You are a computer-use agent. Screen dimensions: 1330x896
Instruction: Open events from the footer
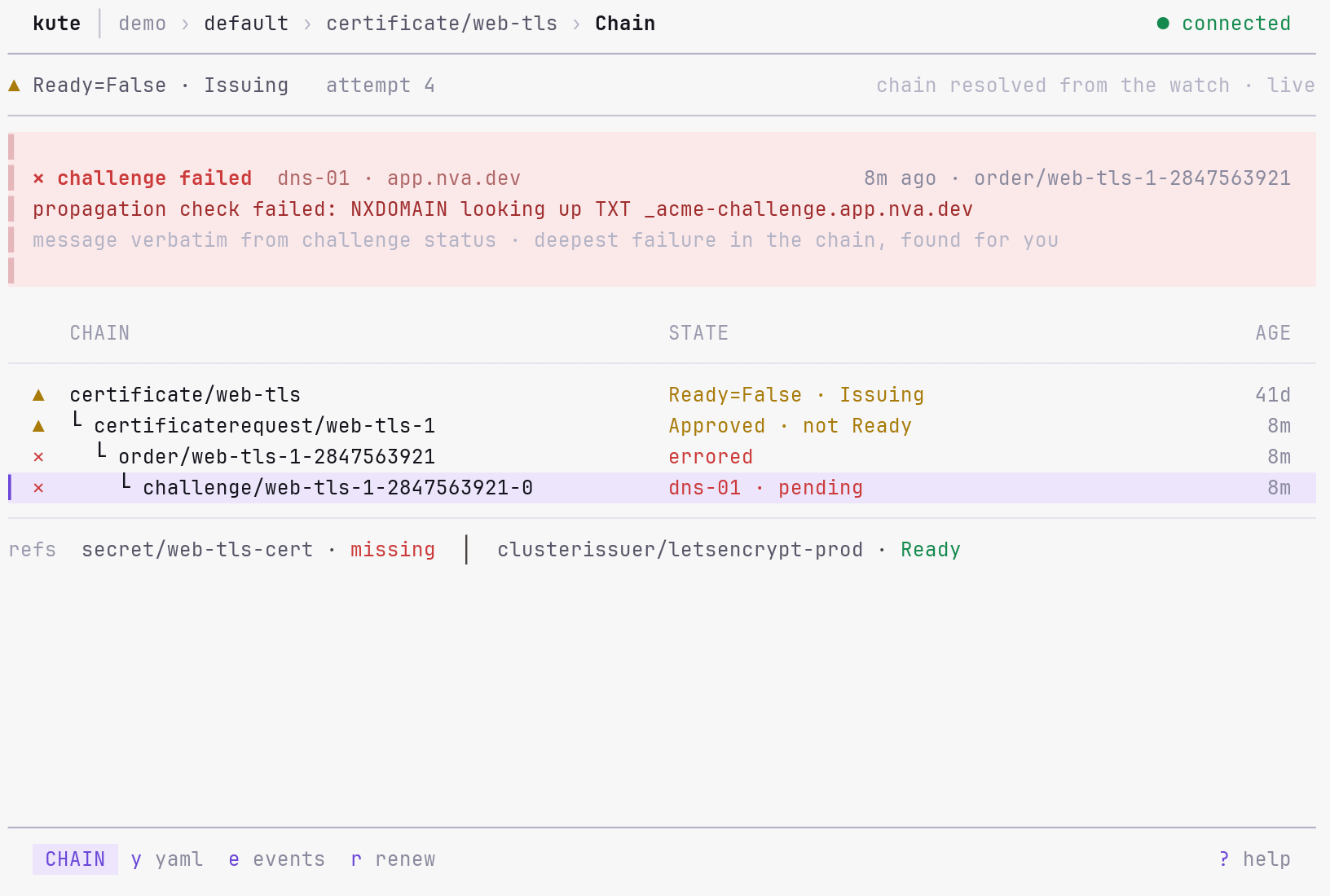288,859
